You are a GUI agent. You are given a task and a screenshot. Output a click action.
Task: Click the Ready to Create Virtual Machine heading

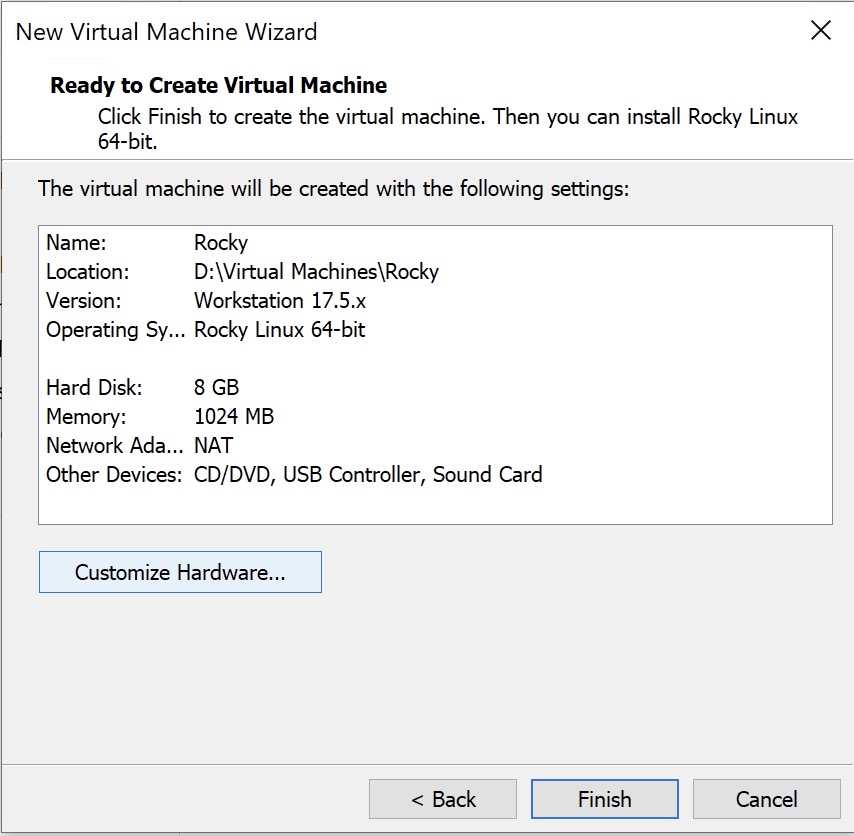coord(218,85)
